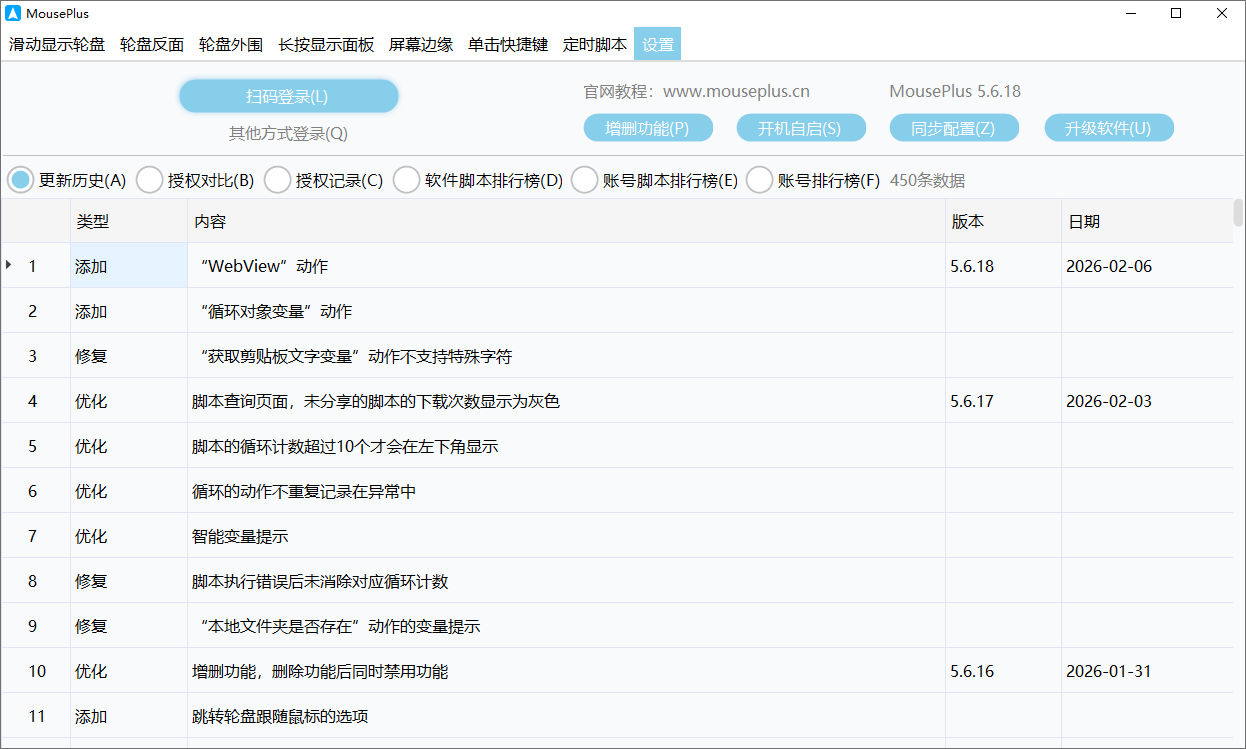1246x749 pixels.
Task: Enable 开机自启(S)
Action: pos(801,127)
